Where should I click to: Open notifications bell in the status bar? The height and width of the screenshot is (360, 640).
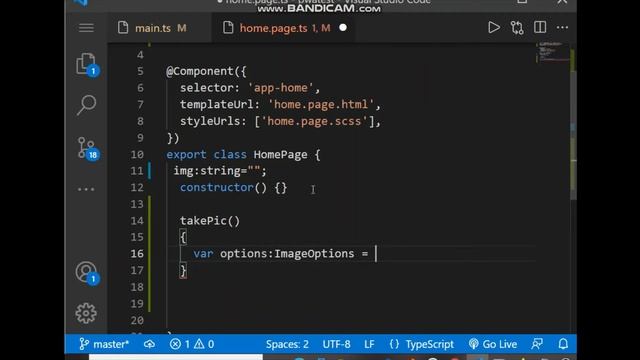563,344
